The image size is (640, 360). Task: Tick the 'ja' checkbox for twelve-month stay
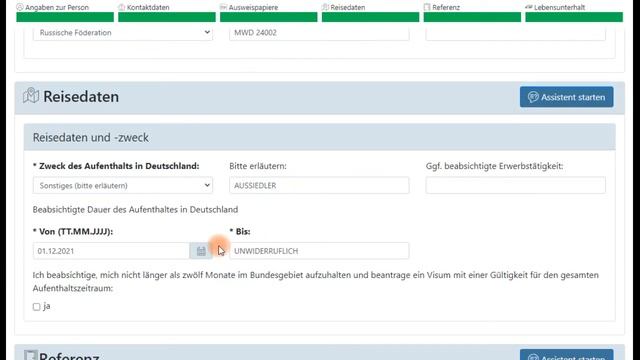[37, 307]
